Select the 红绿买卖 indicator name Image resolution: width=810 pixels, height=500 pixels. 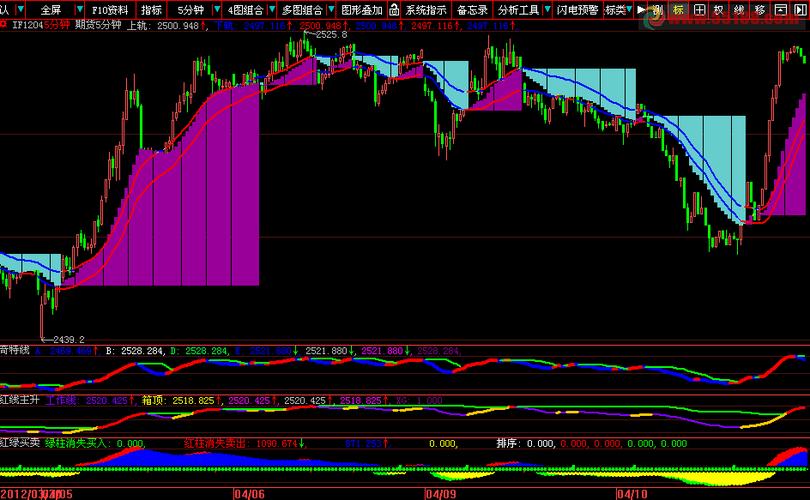point(20,443)
